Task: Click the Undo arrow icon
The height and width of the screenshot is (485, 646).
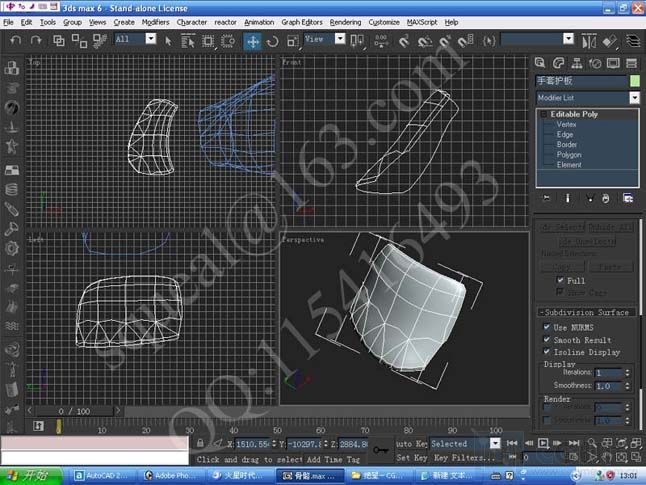Action: [15, 40]
